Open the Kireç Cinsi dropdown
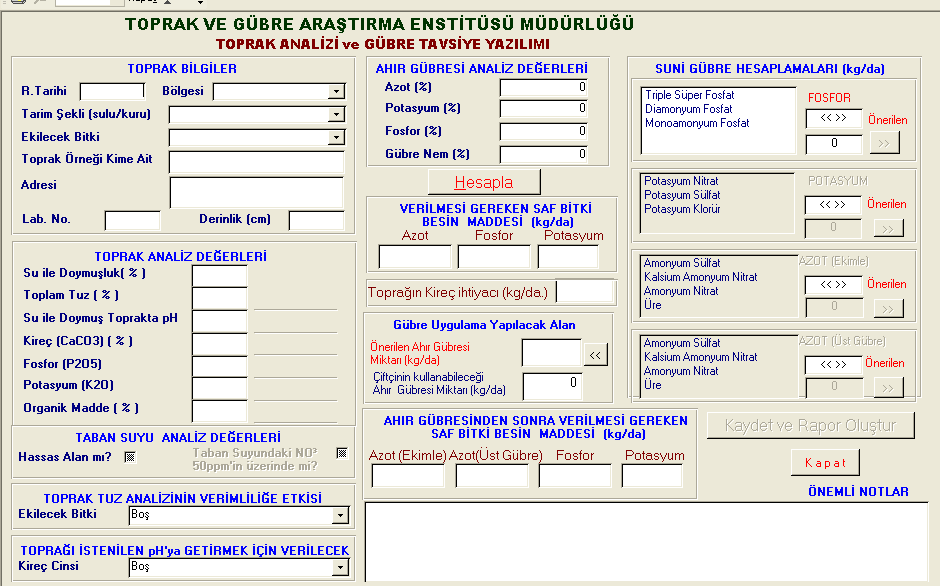The height and width of the screenshot is (586, 940). (x=340, y=567)
